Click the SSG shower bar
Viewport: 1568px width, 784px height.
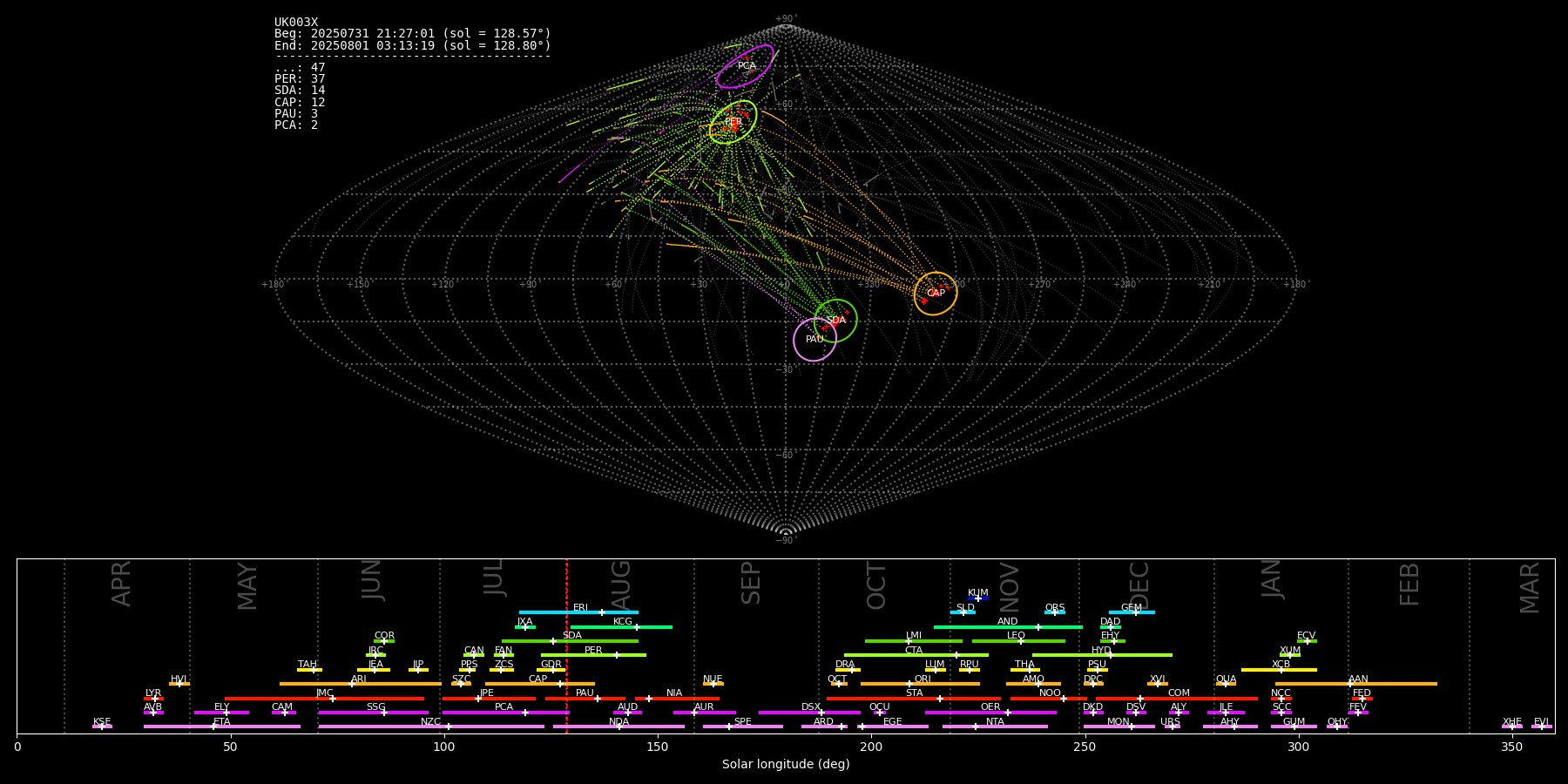tap(373, 713)
